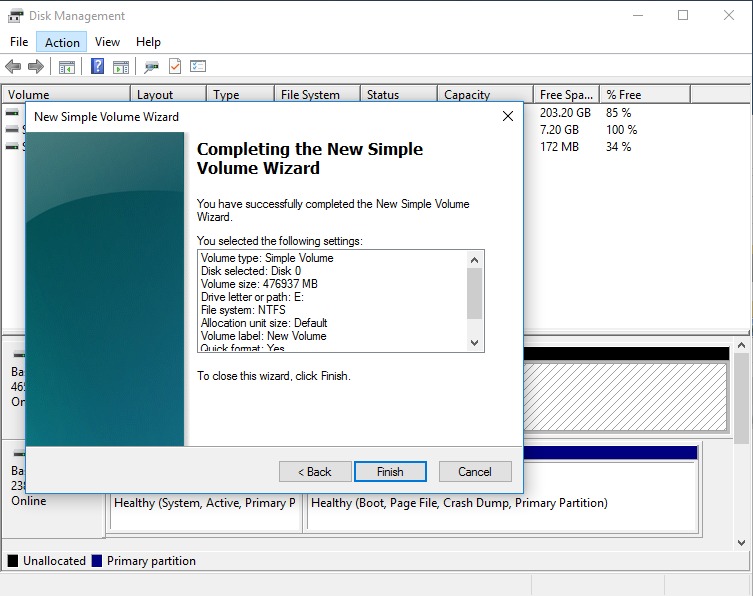The image size is (753, 596).
Task: Click the Back arrow toolbar icon
Action: click(13, 67)
